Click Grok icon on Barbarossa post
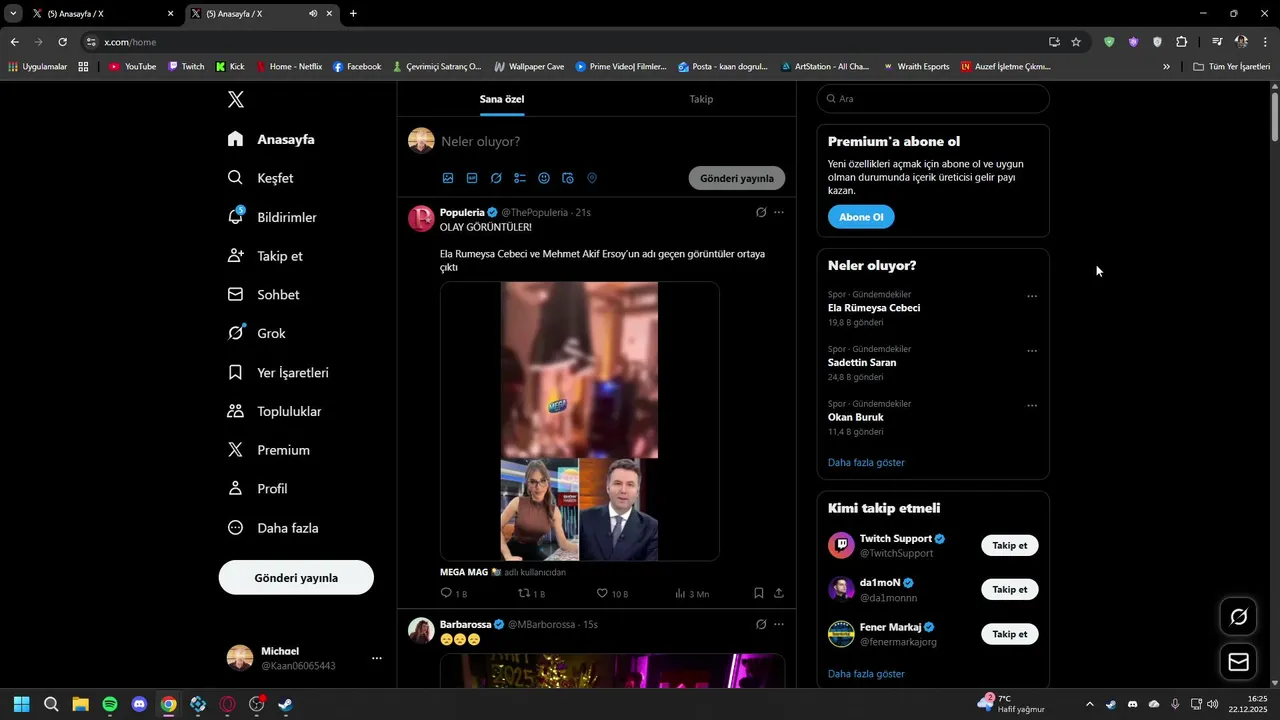 click(761, 624)
